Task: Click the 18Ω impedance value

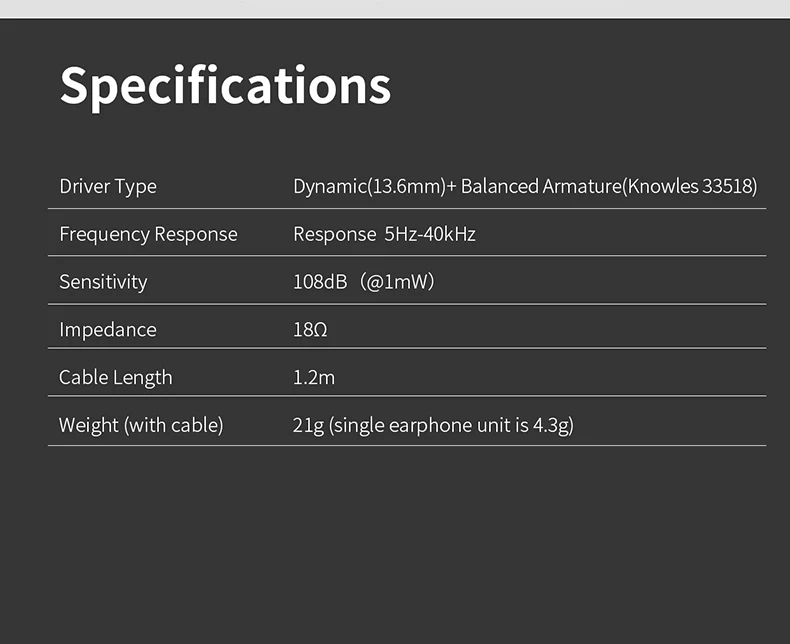Action: 310,329
